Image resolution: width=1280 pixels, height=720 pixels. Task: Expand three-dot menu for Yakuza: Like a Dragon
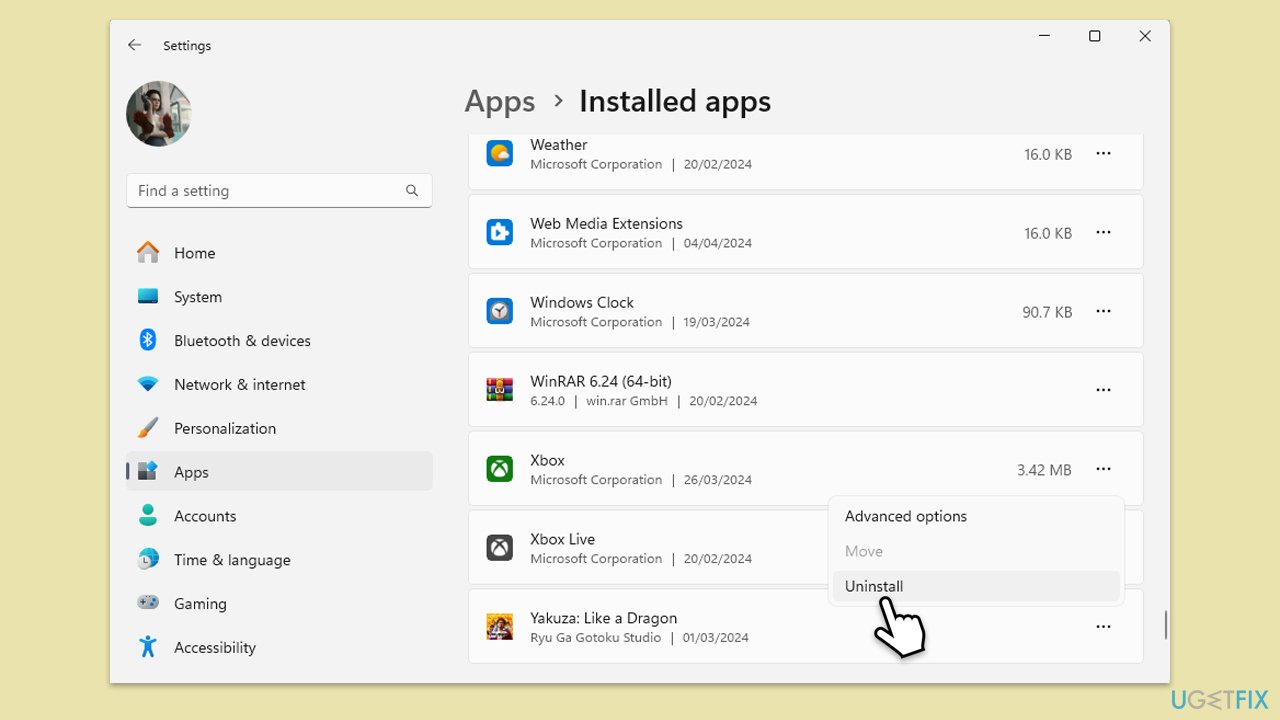coord(1103,627)
